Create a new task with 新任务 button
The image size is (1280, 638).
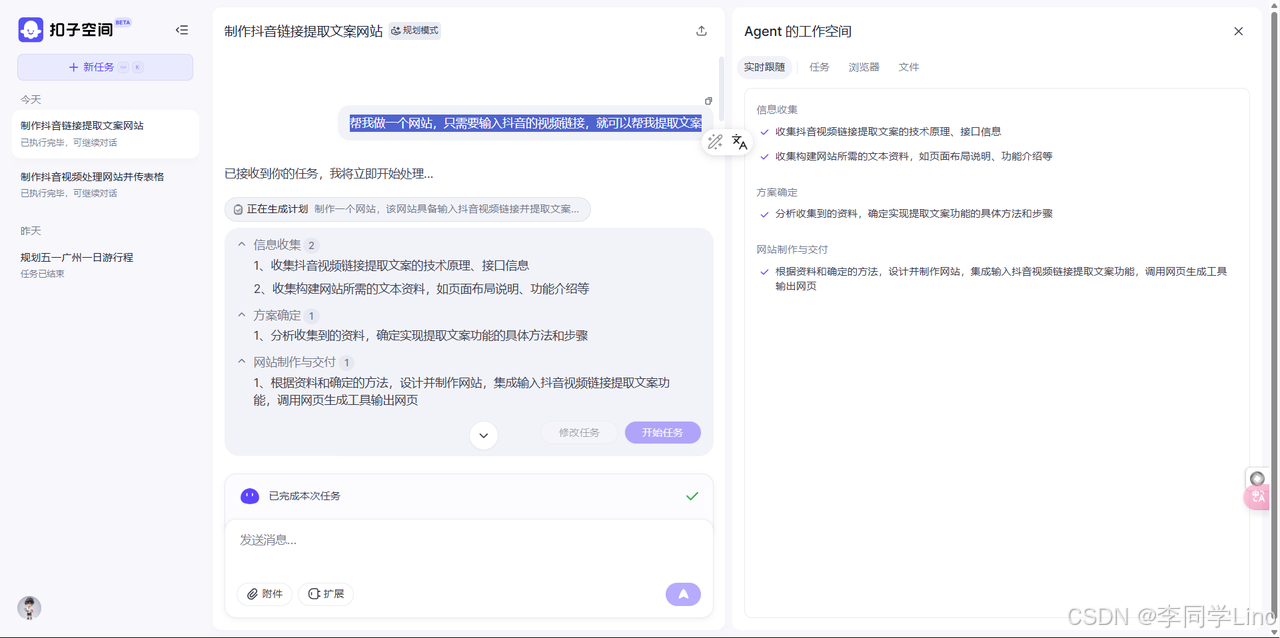click(105, 67)
